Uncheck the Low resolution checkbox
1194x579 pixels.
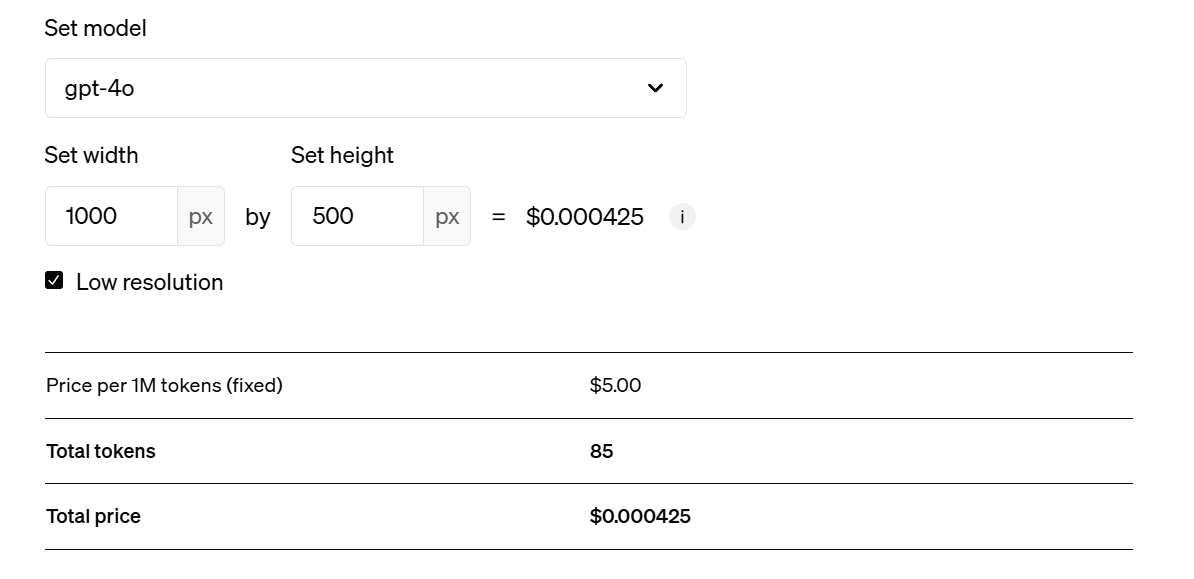click(54, 280)
